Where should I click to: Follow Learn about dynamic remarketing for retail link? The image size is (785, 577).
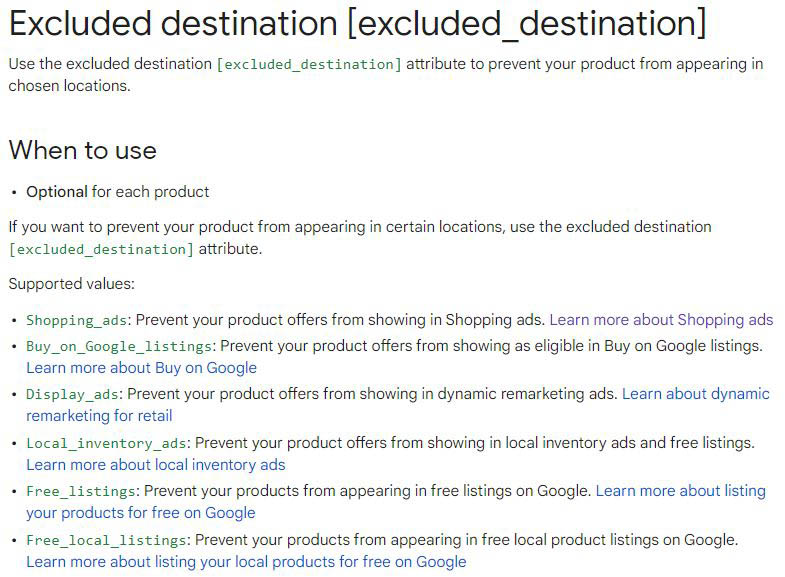click(x=695, y=394)
